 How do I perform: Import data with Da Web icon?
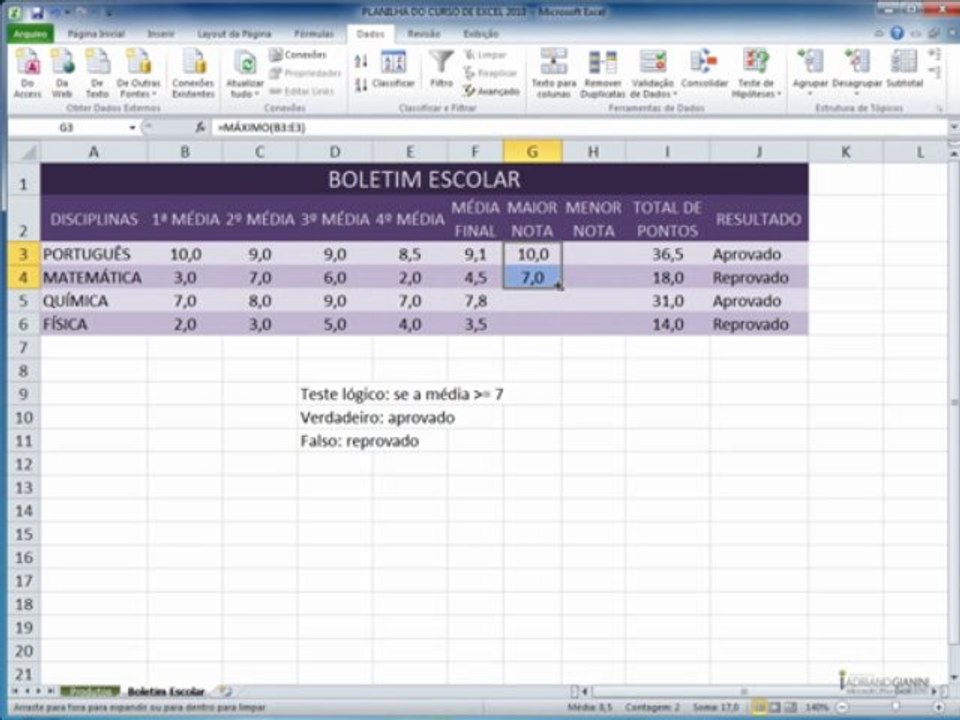click(x=62, y=73)
